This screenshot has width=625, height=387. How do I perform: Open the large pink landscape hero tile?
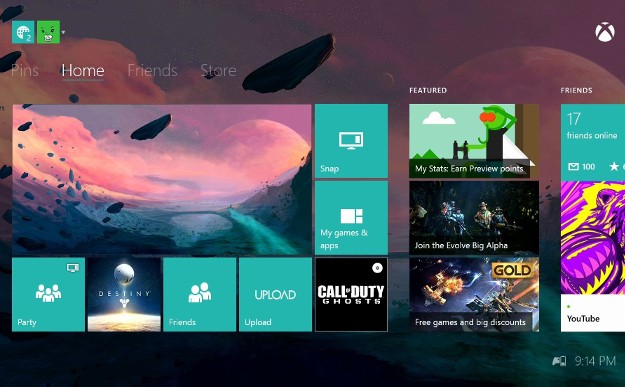click(162, 179)
